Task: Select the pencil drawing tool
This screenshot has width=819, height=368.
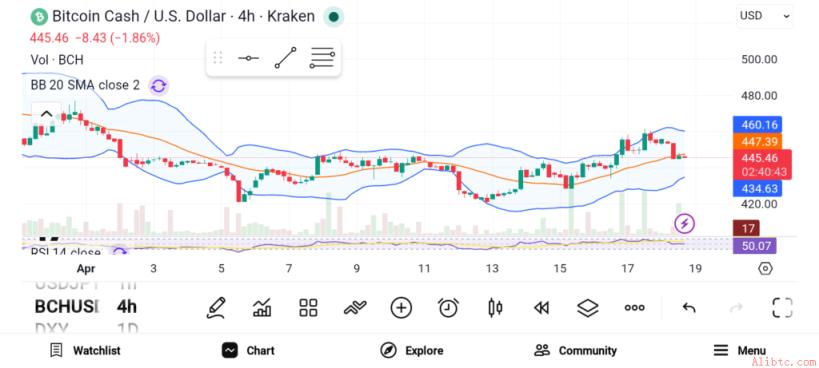Action: coord(216,307)
